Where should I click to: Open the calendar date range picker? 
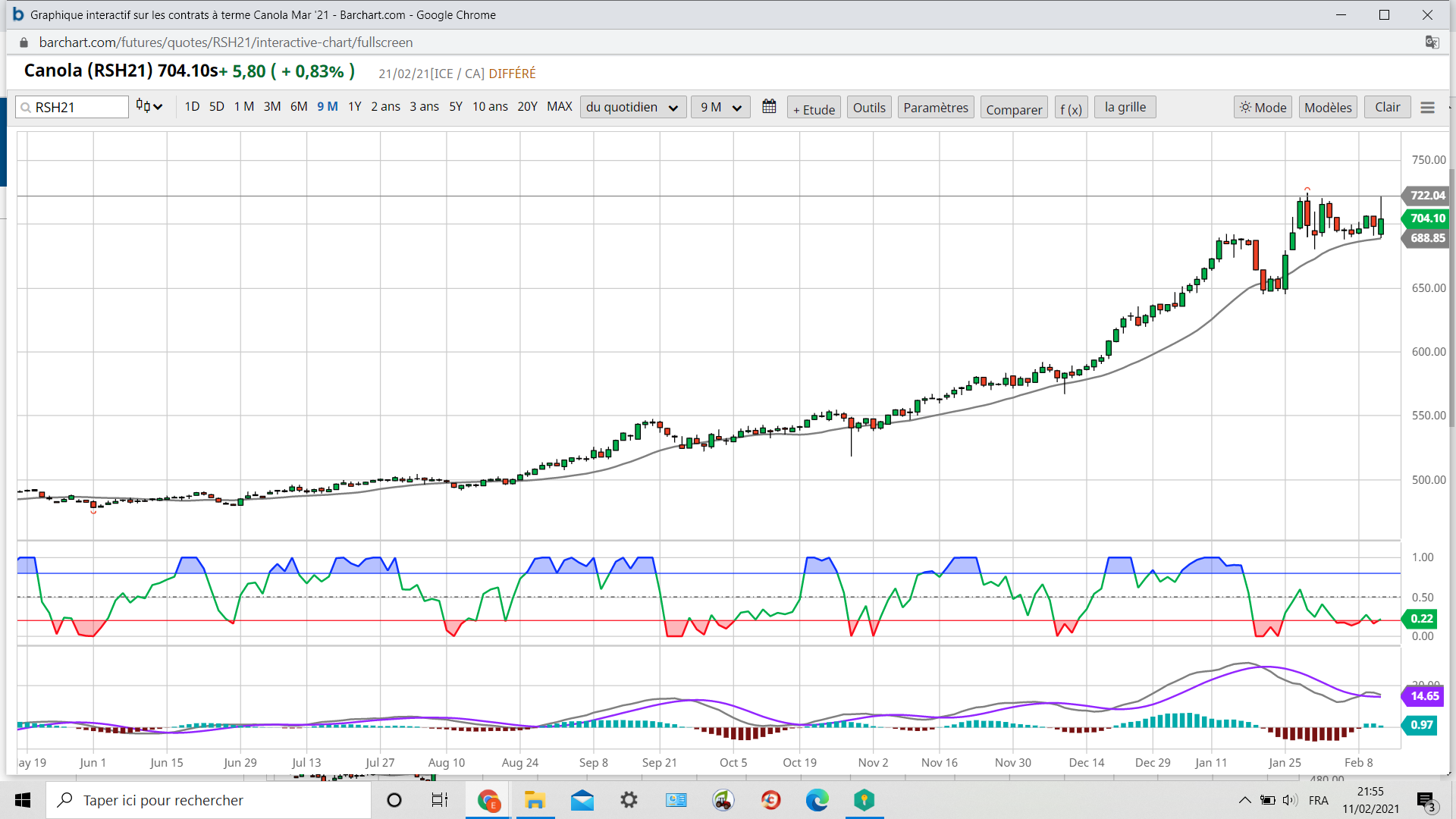pyautogui.click(x=769, y=107)
